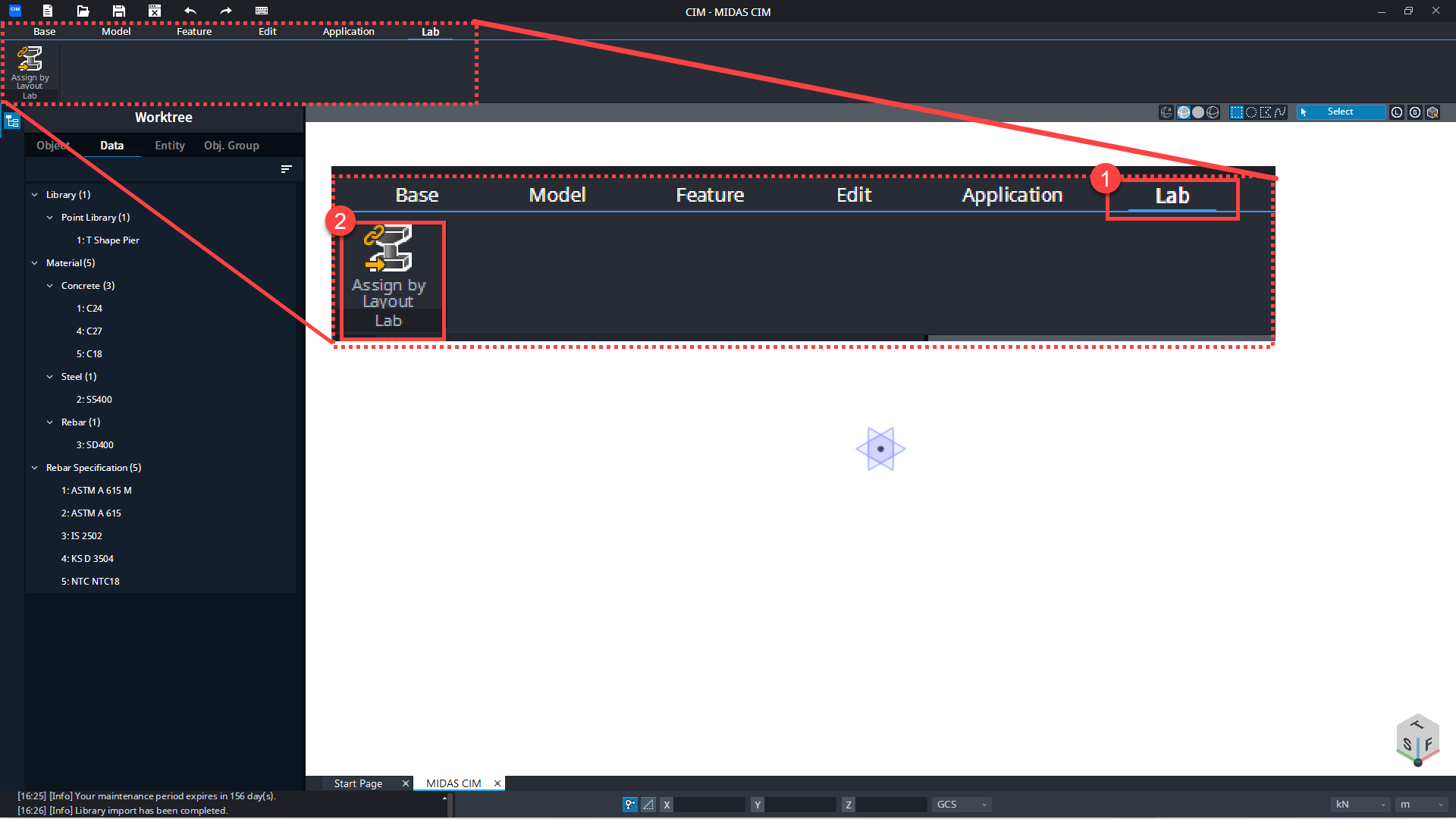Screen dimensions: 1456x819
Task: Click the Y coordinate input field
Action: click(x=800, y=805)
